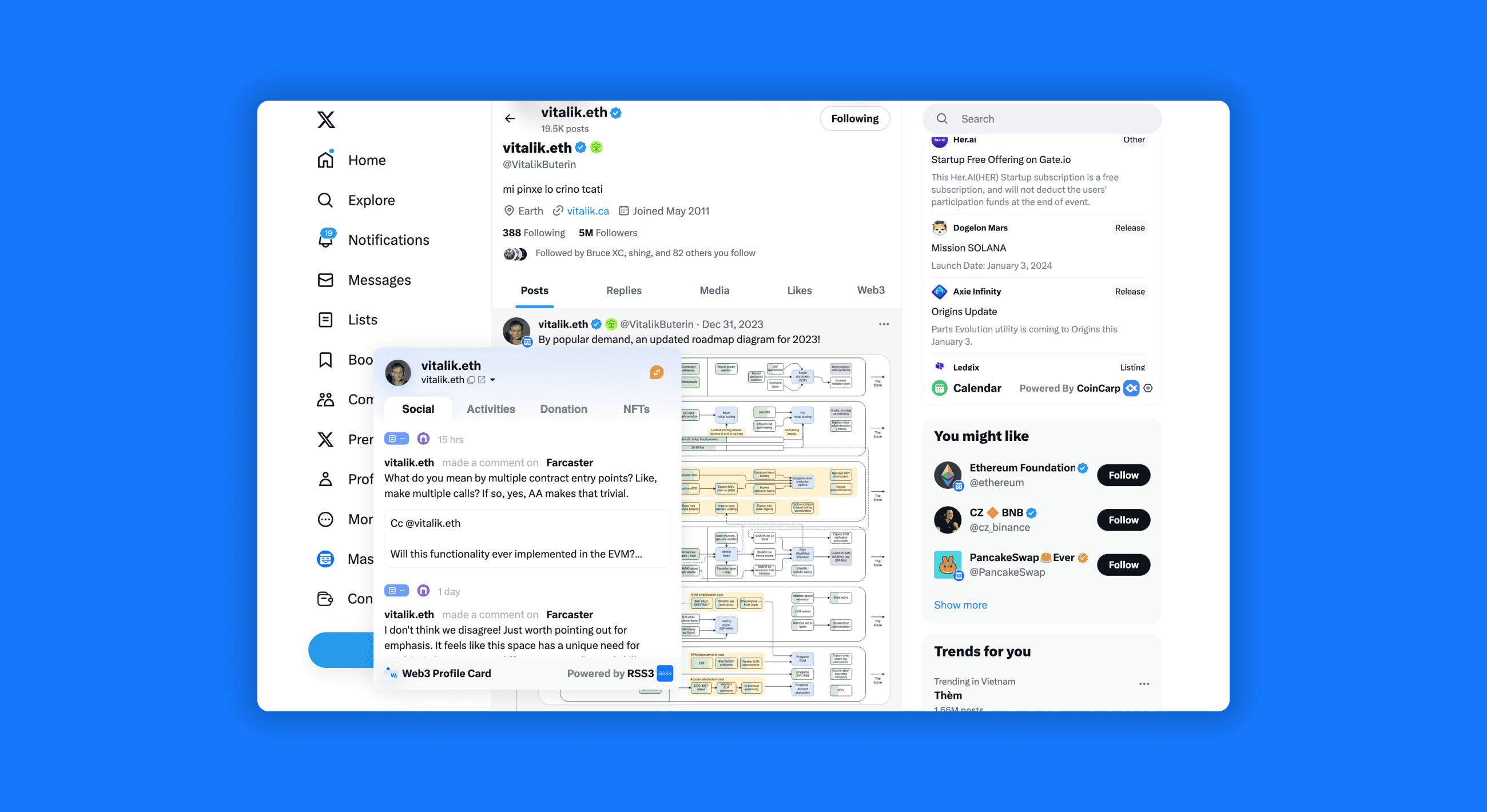Select the Web3 tab on vitalik.eth profile
The width and height of the screenshot is (1487, 812).
870,290
